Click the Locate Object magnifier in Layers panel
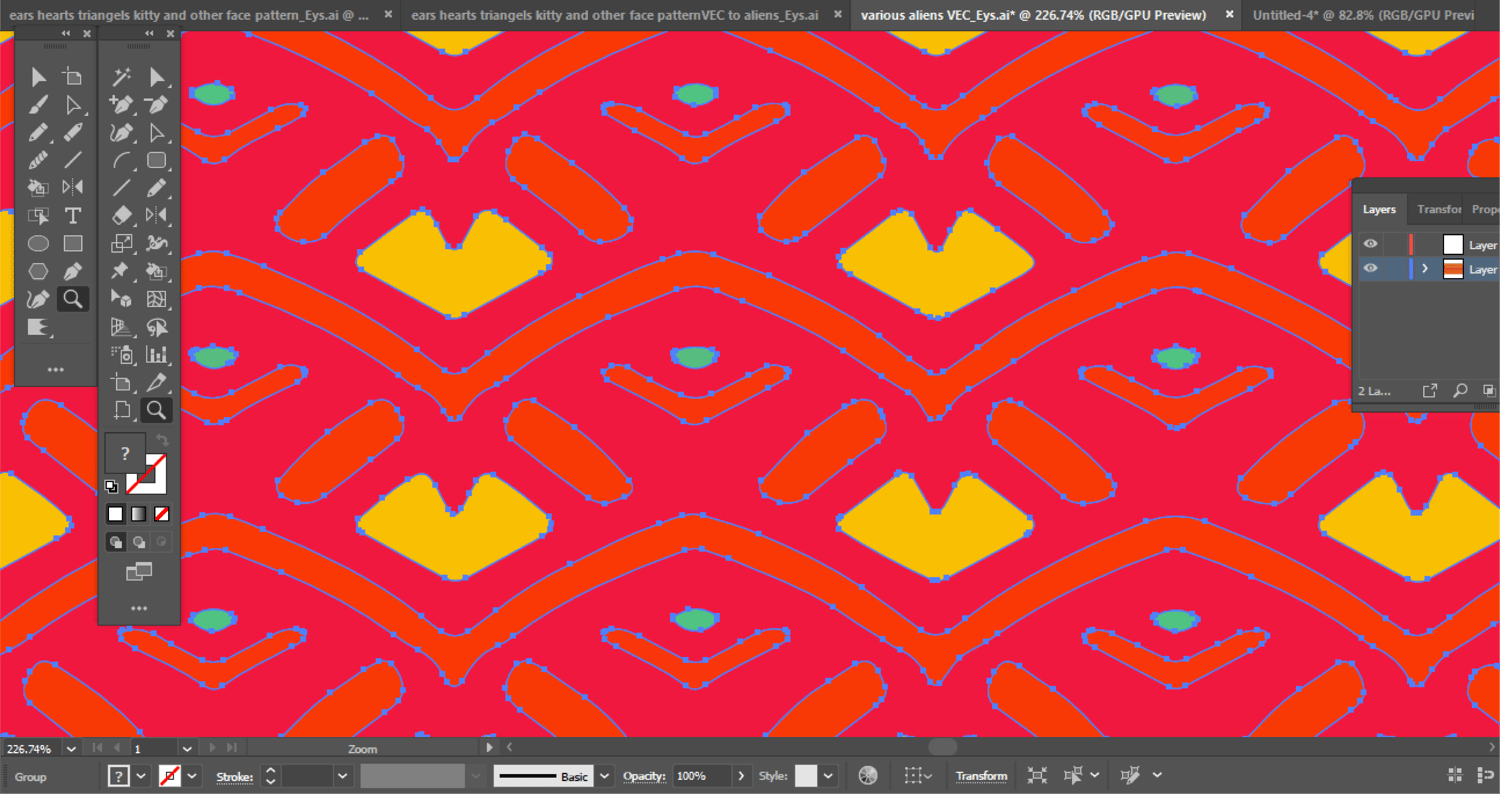The image size is (1500, 794). click(1460, 391)
